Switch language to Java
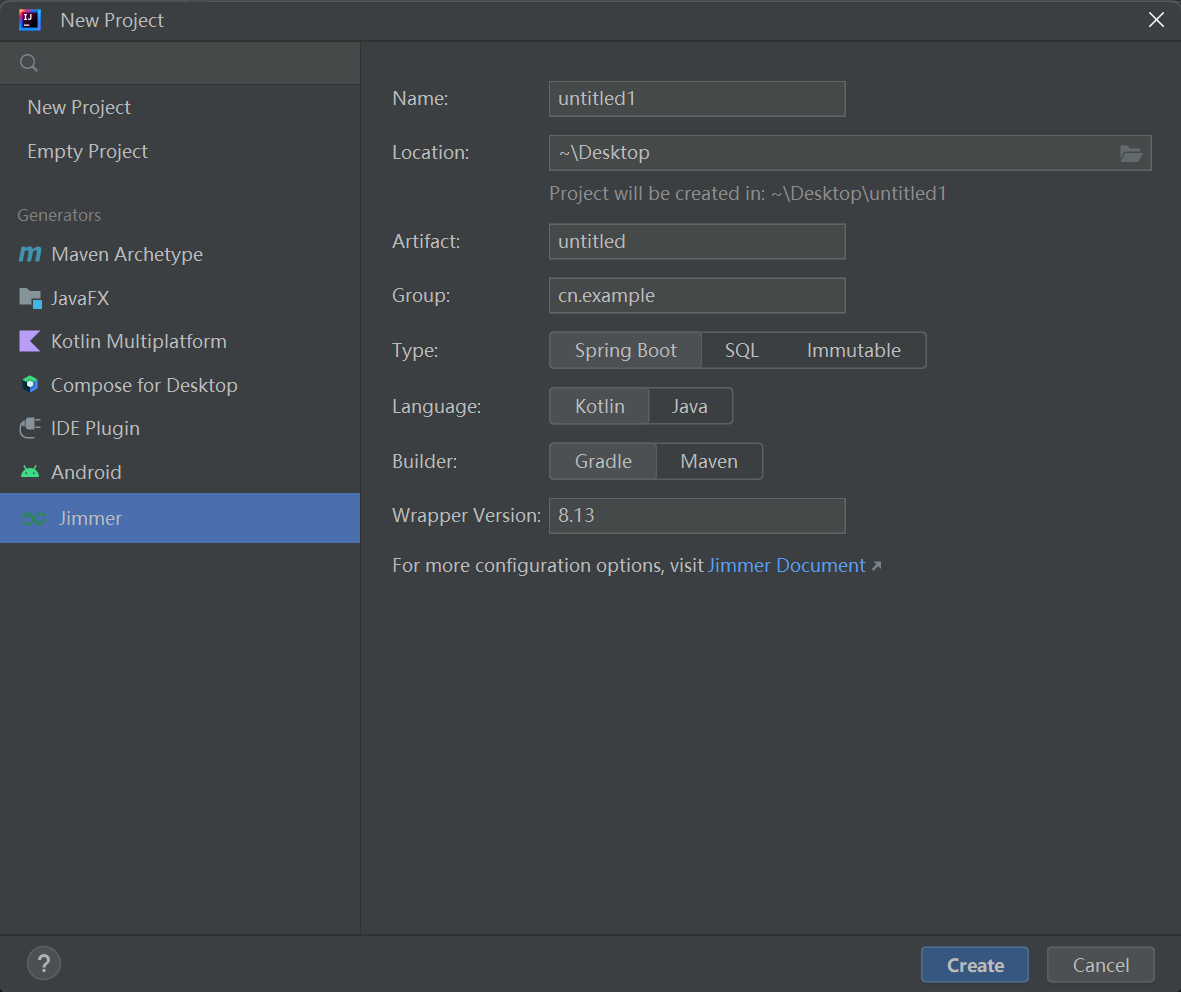The width and height of the screenshot is (1181, 992). [689, 406]
